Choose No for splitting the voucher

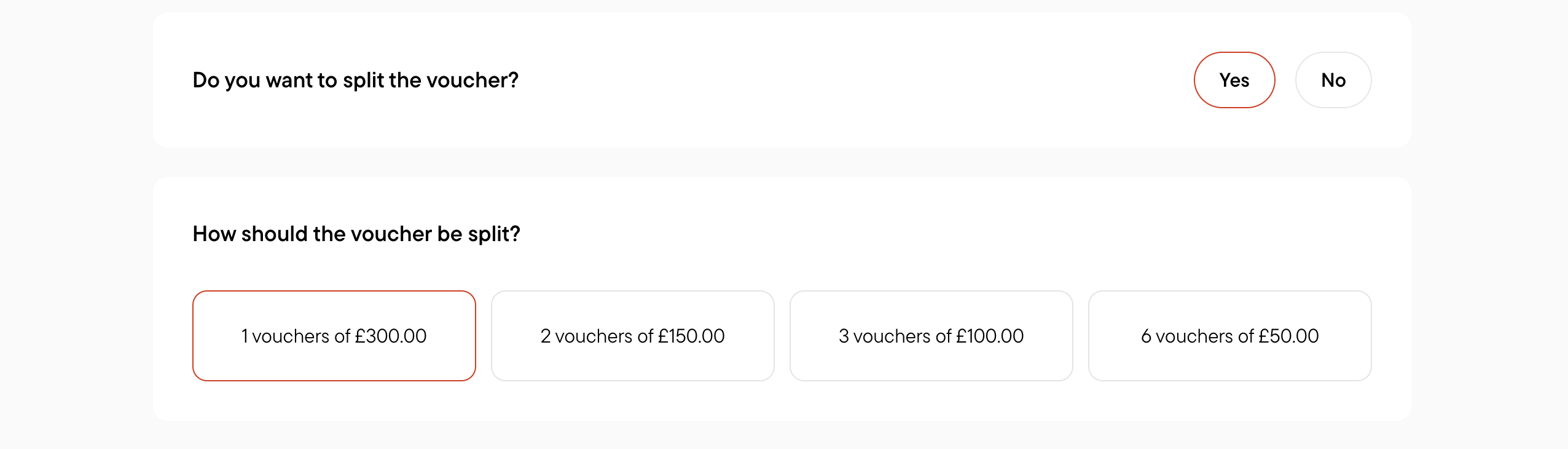tap(1333, 80)
